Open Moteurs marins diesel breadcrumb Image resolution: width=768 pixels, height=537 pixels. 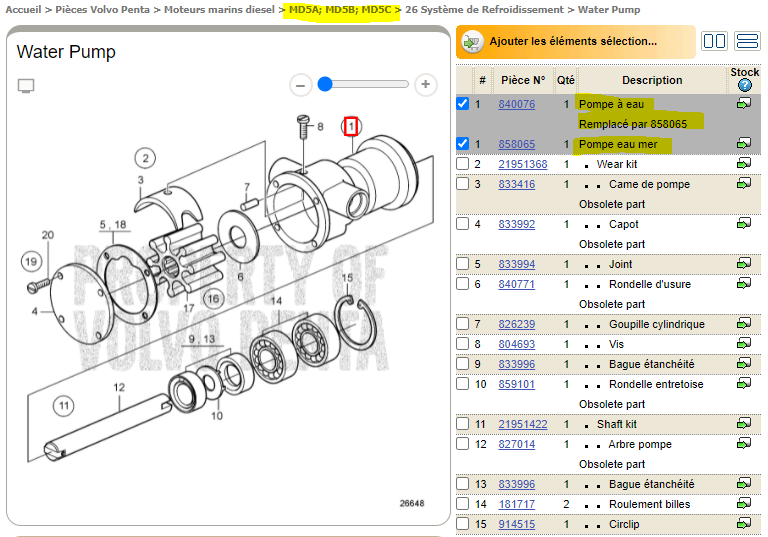pos(219,10)
